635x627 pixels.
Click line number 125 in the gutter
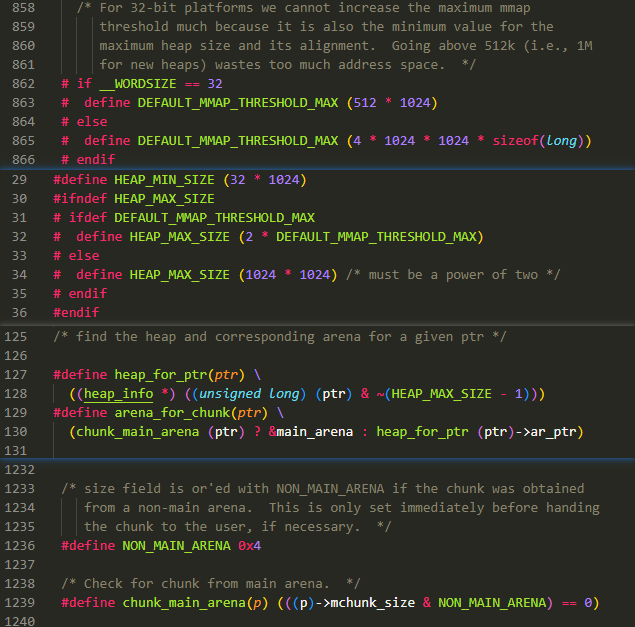pos(16,336)
